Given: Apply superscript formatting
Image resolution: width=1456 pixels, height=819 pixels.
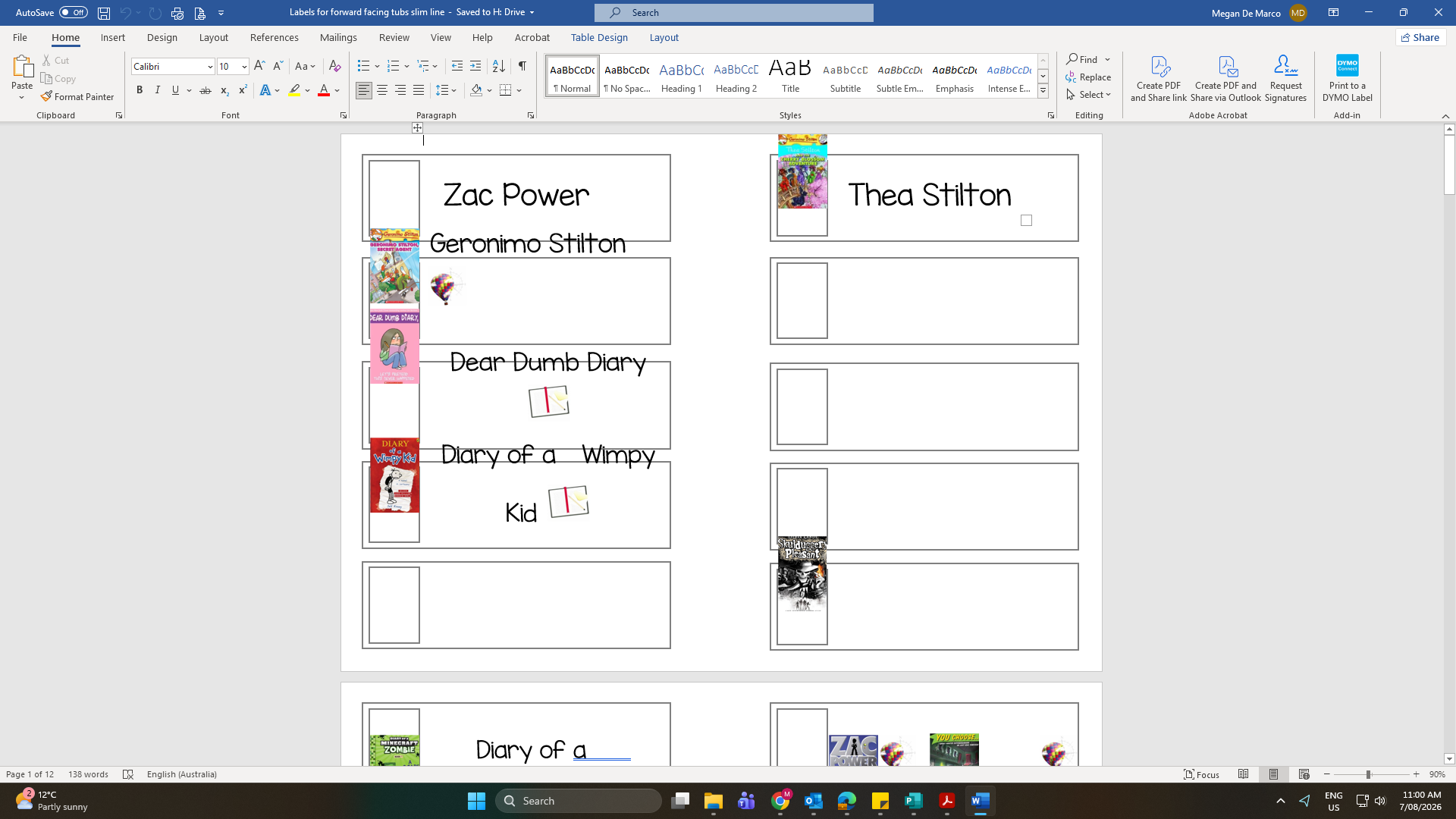Looking at the screenshot, I should (243, 90).
